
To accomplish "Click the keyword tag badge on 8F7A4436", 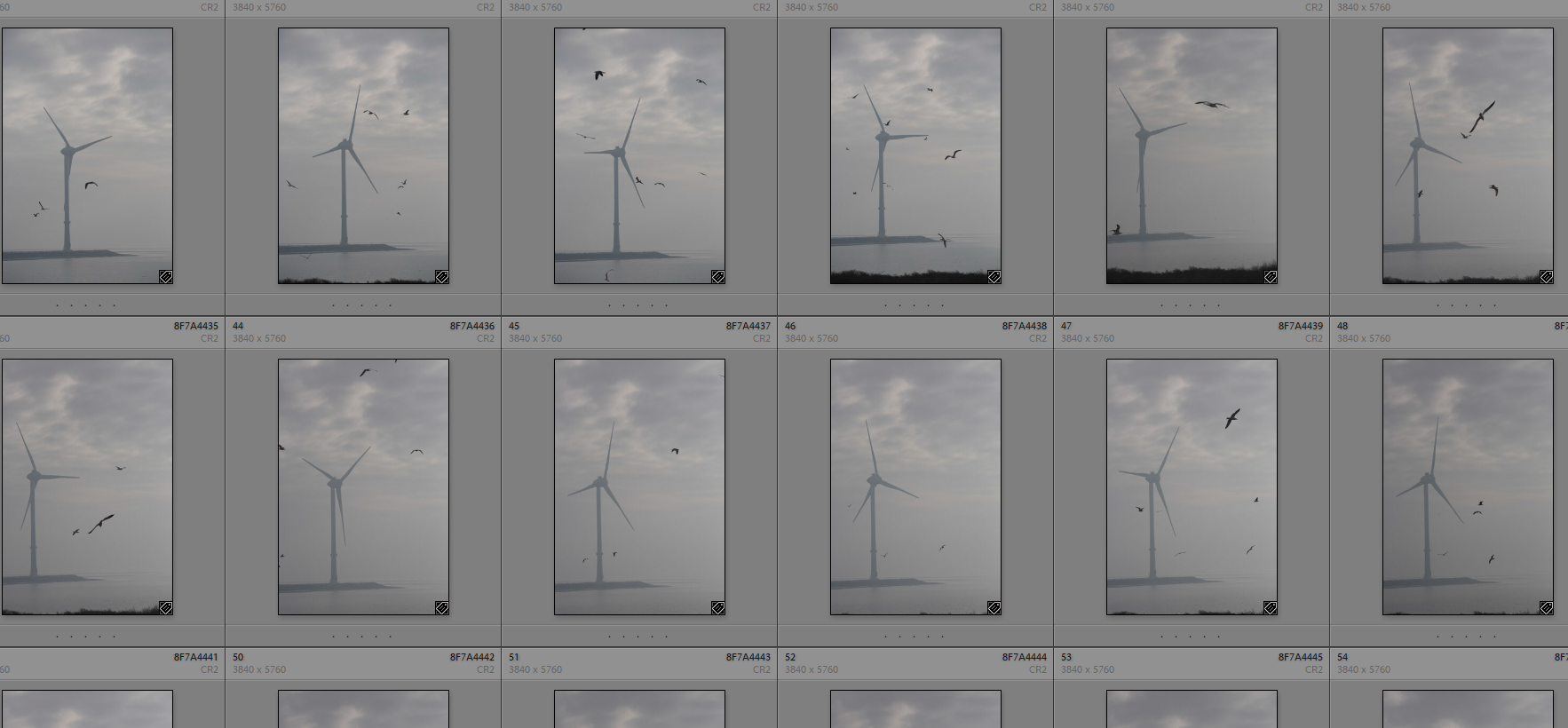I will (441, 608).
